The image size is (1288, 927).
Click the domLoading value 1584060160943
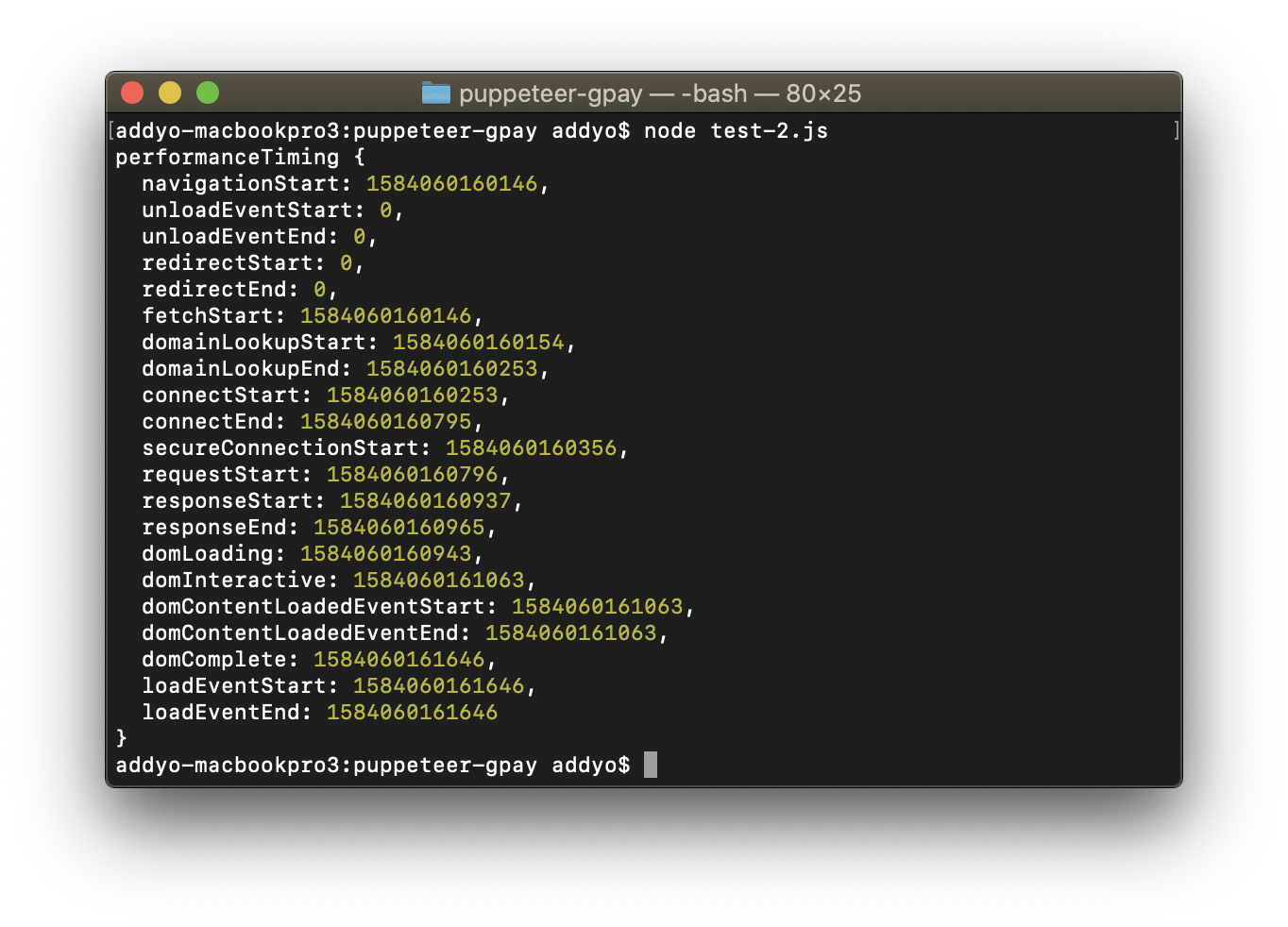385,554
